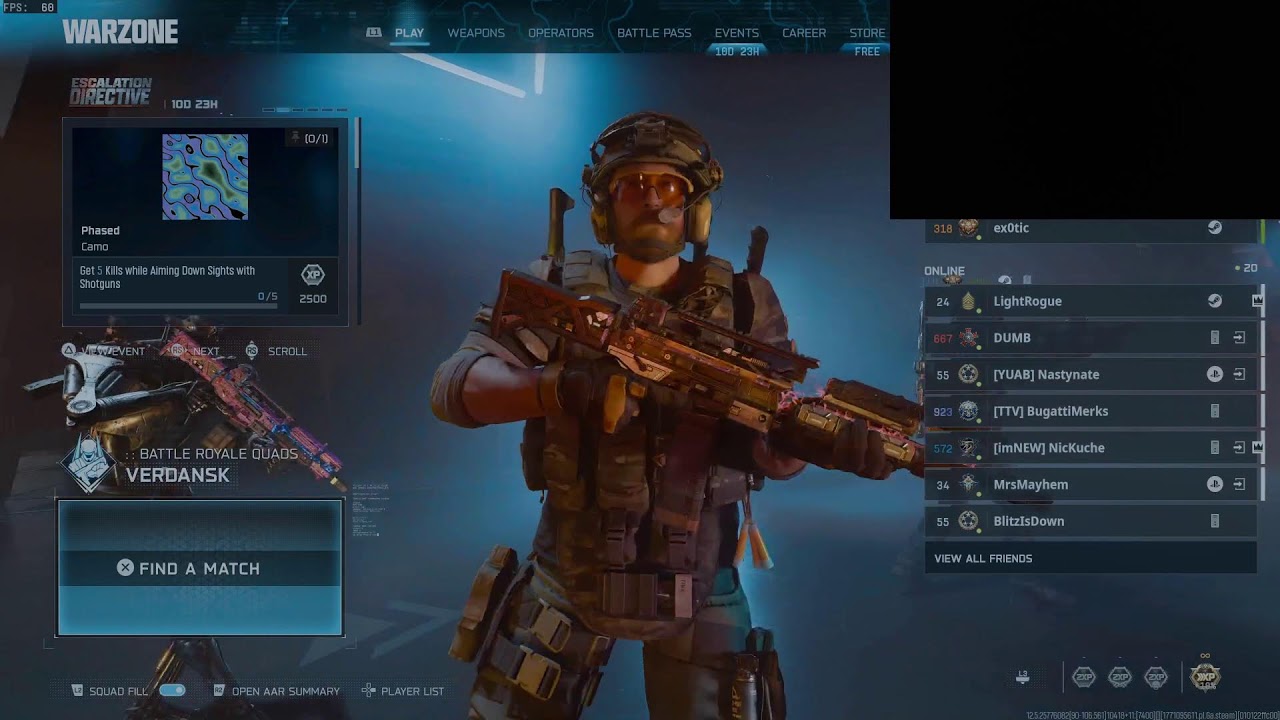Select BlitzIsDown friend row

1090,521
